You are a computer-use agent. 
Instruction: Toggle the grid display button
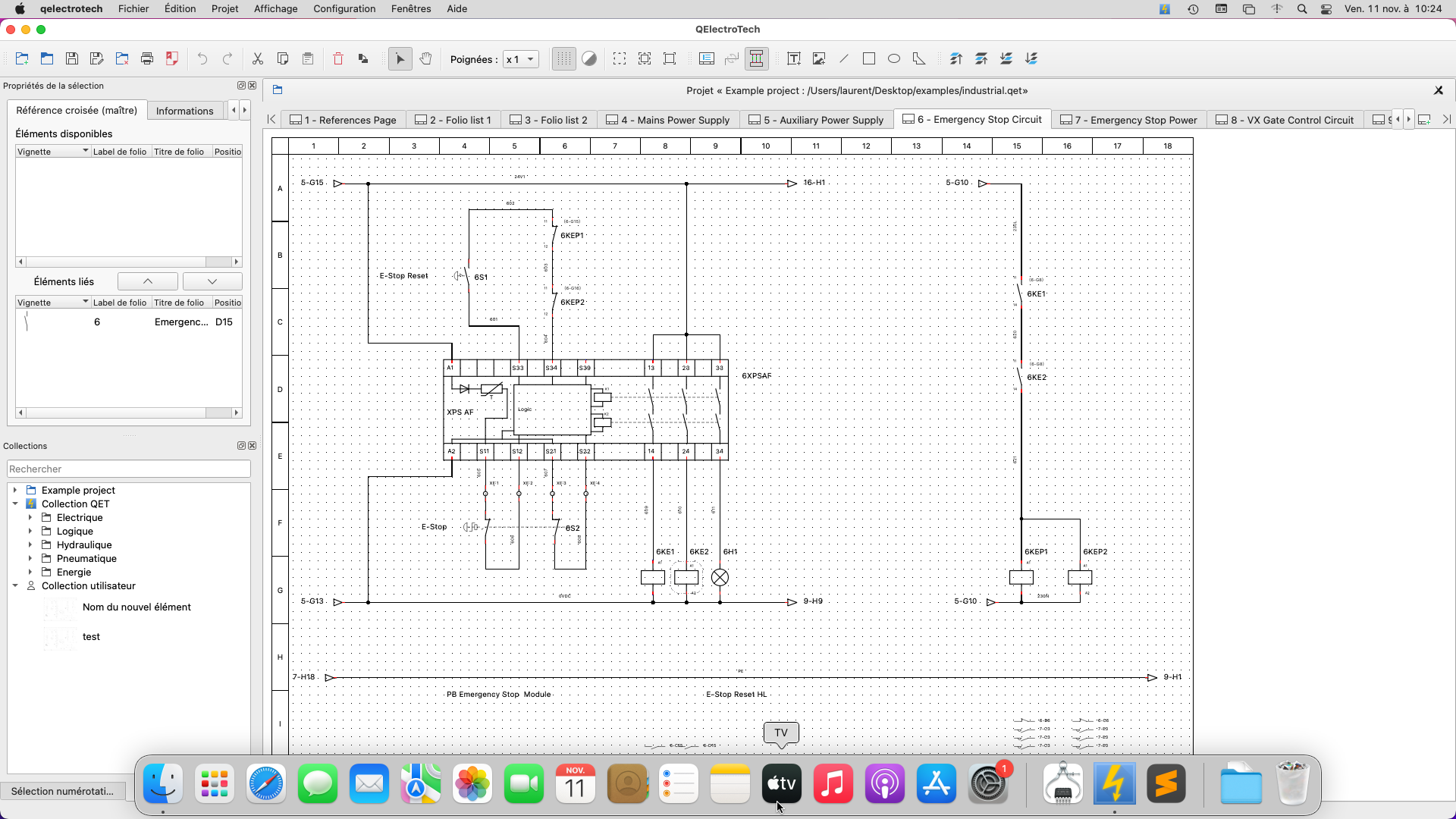(563, 58)
